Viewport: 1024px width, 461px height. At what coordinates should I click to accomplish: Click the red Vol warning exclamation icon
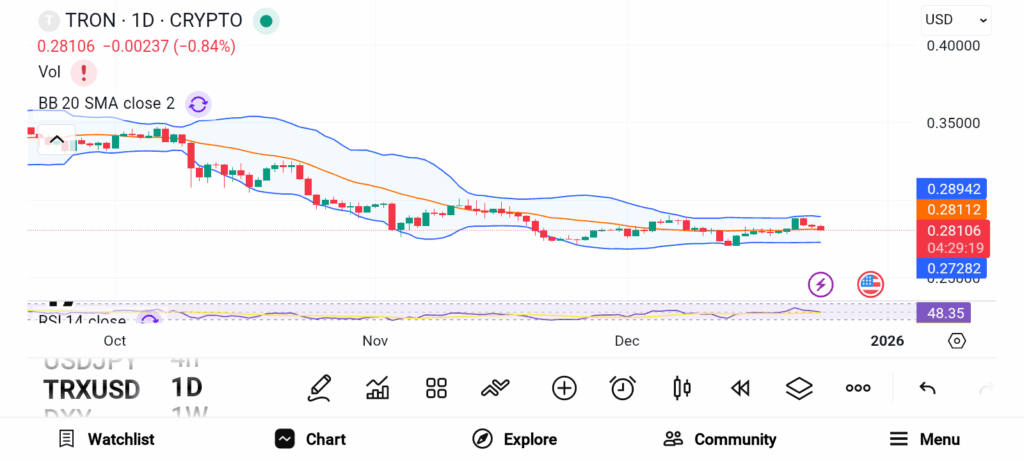pyautogui.click(x=84, y=72)
